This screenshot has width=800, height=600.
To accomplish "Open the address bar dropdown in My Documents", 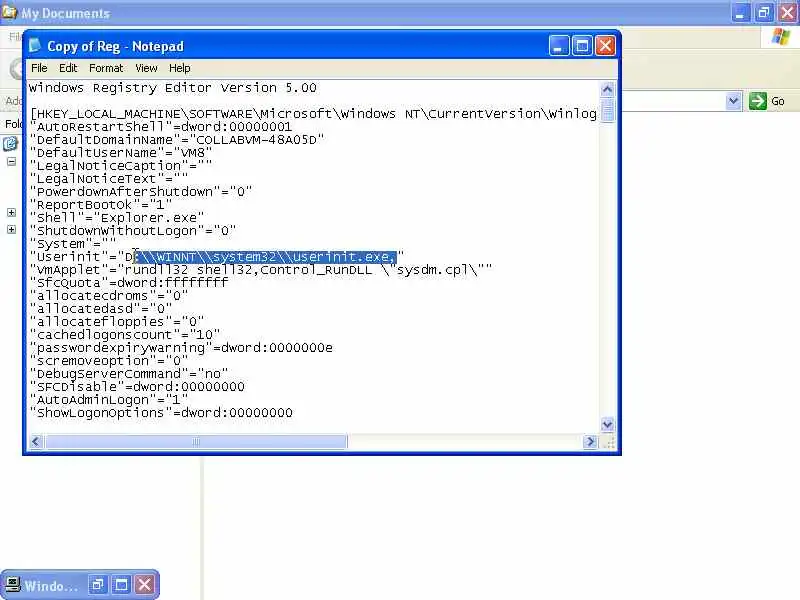I will click(733, 101).
